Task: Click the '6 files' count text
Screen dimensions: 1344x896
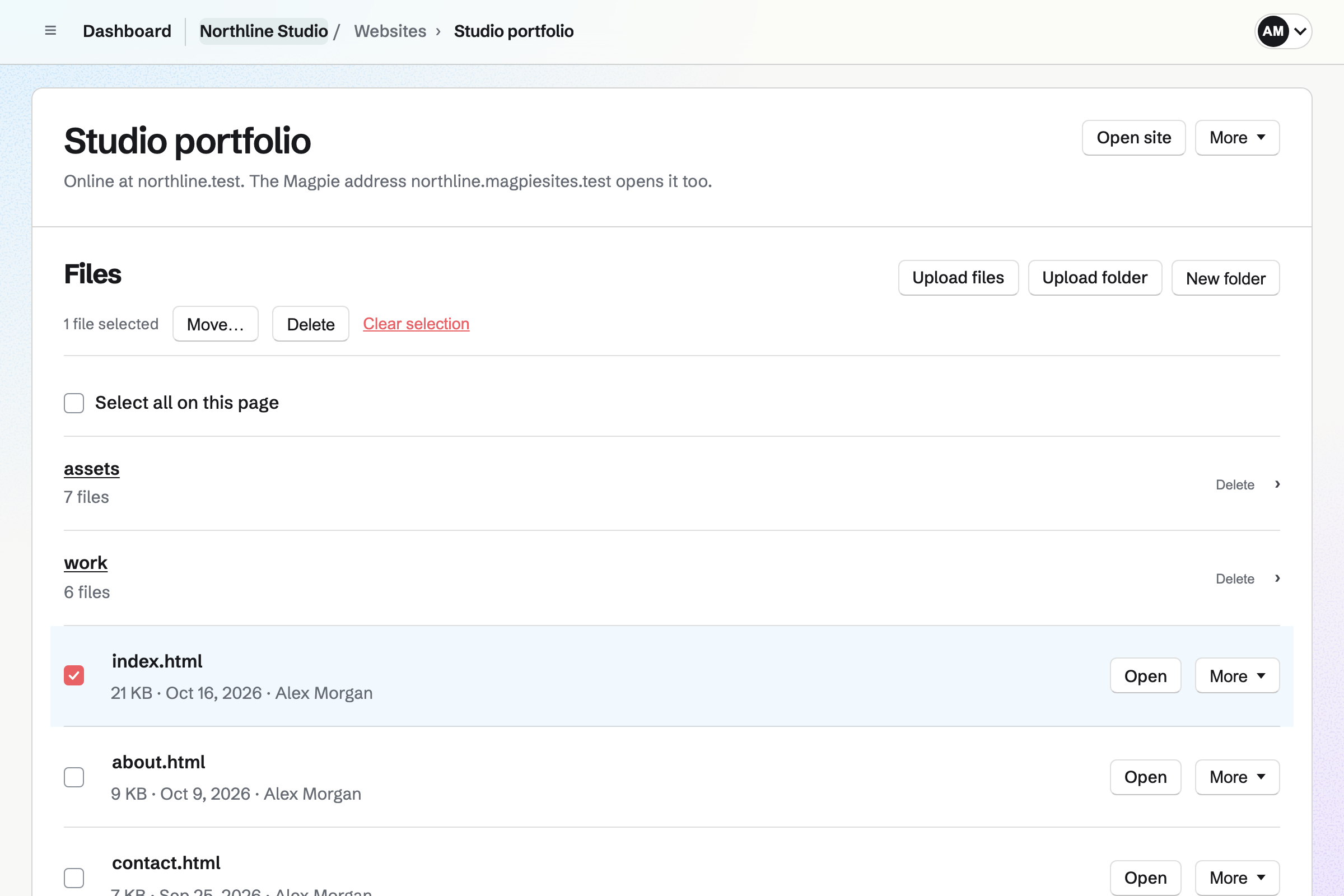Action: pos(87,592)
